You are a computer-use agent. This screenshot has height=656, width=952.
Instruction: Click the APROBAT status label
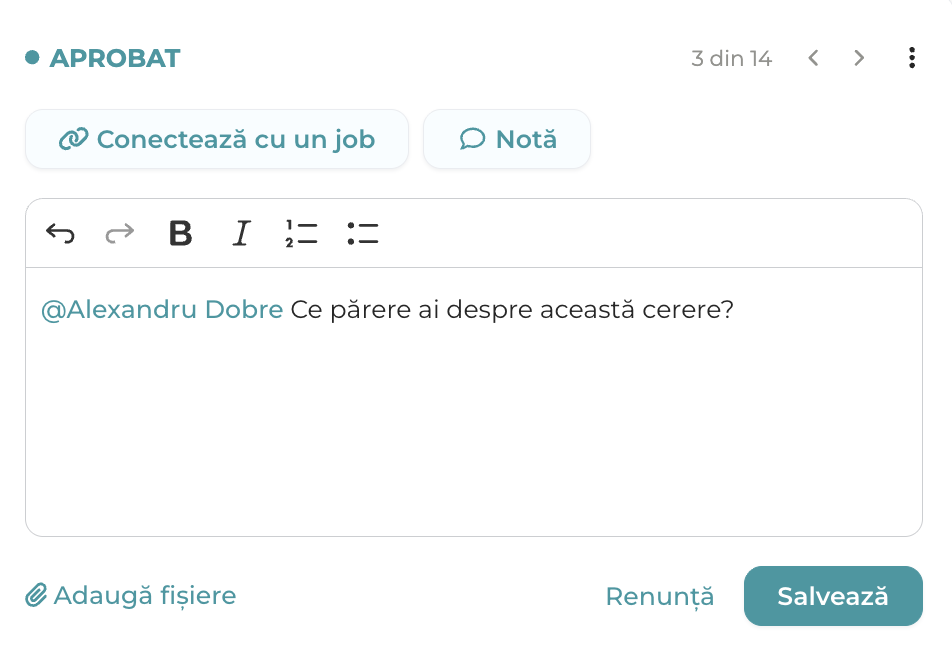(x=115, y=58)
